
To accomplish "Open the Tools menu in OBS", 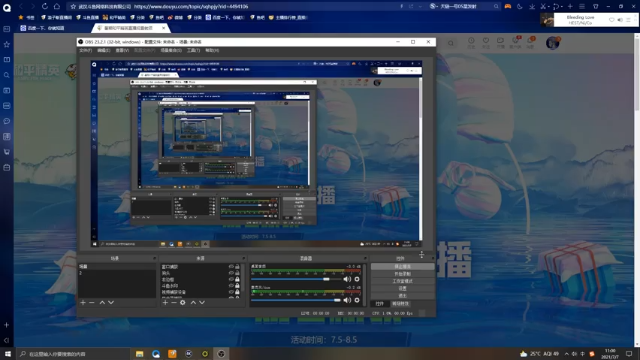I will tap(193, 50).
